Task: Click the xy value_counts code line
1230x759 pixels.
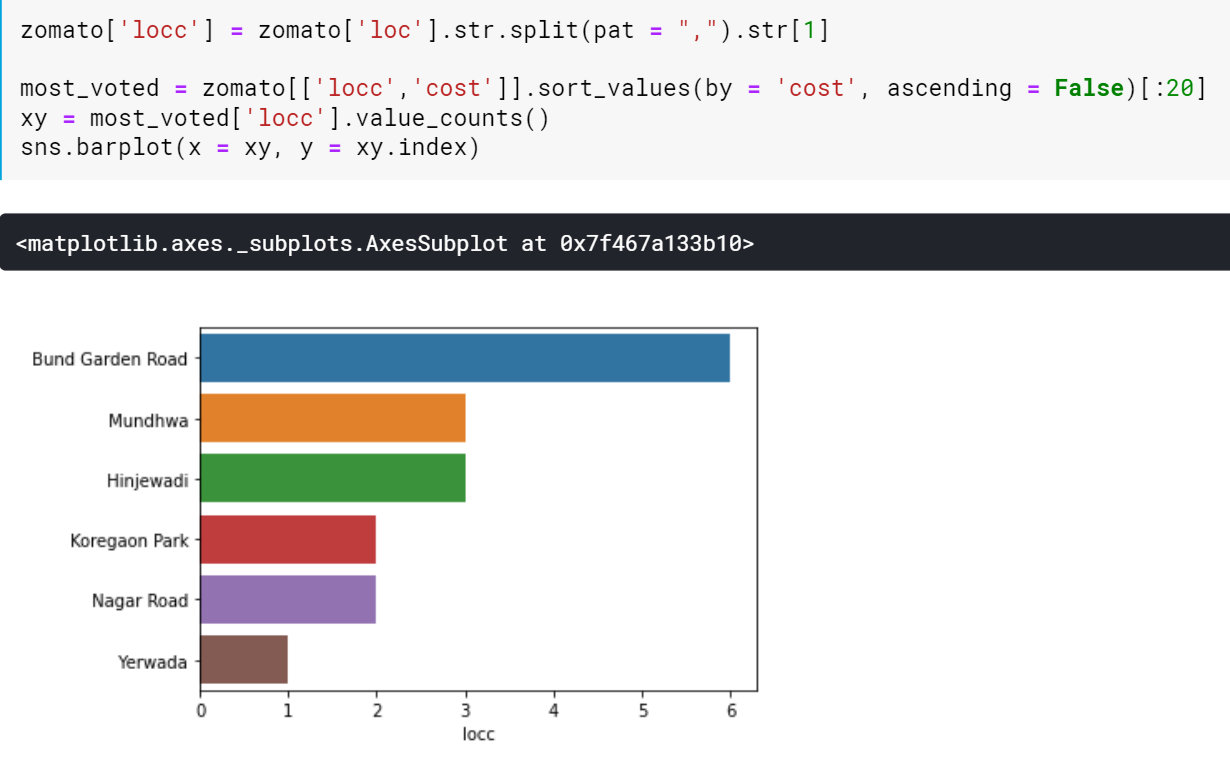Action: pos(285,119)
